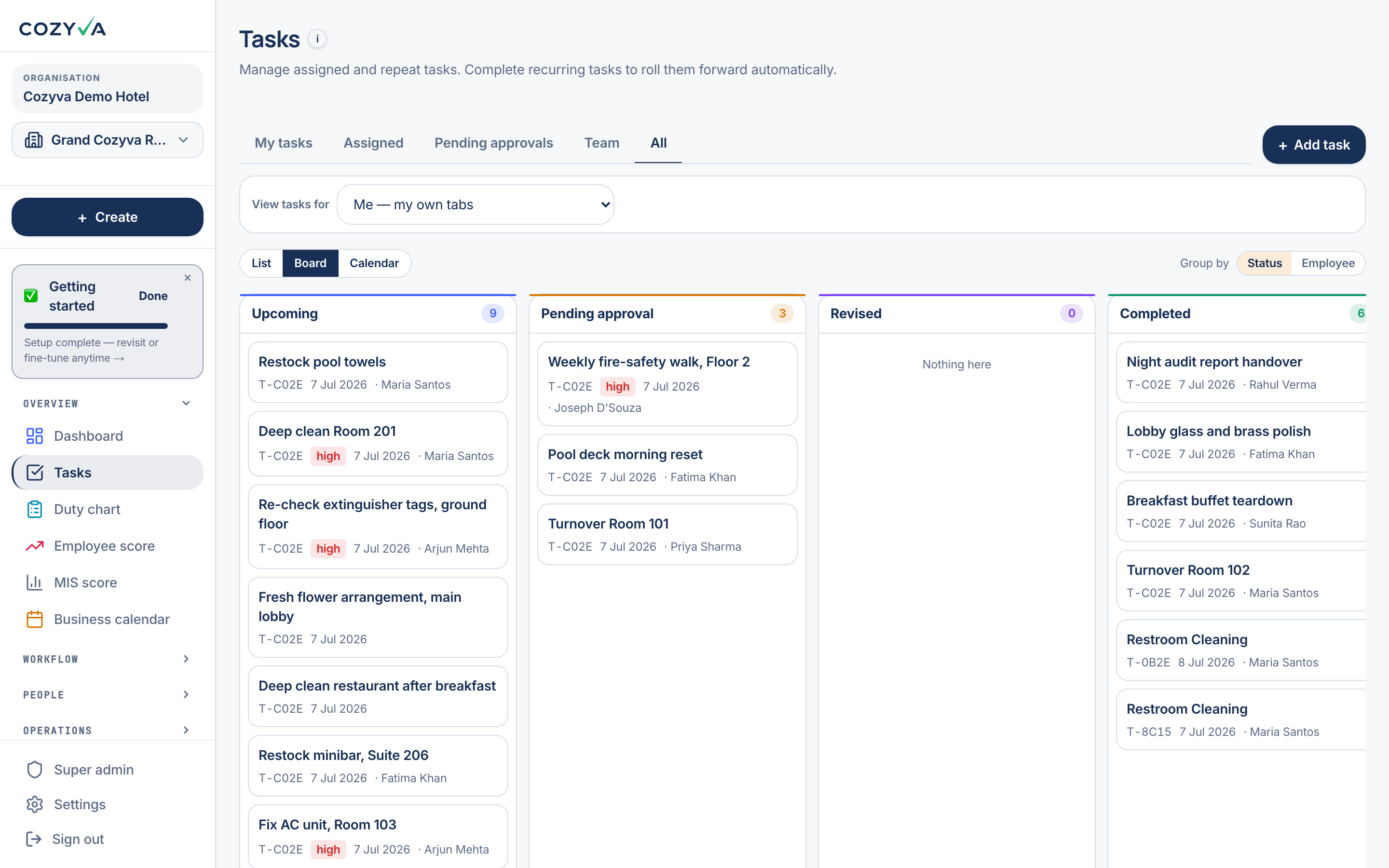
Task: Open Duty chart page
Action: [x=108, y=509]
